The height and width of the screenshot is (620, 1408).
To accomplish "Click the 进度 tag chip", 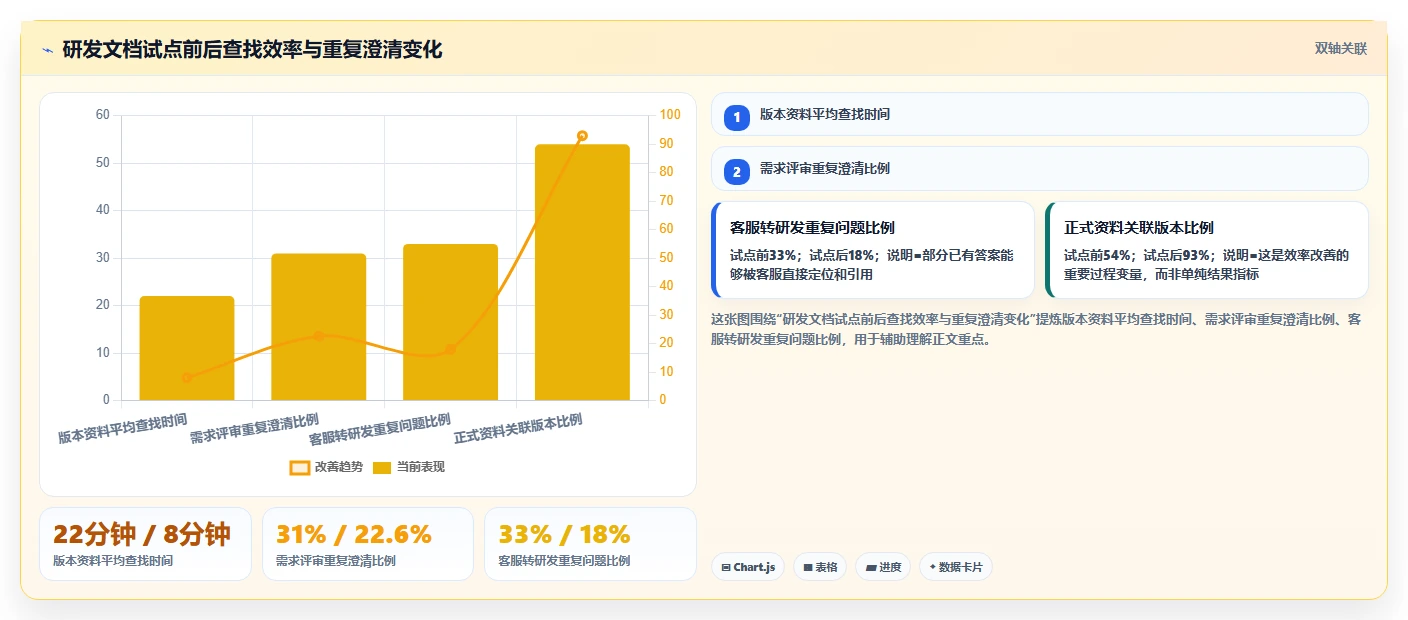I will pyautogui.click(x=883, y=567).
